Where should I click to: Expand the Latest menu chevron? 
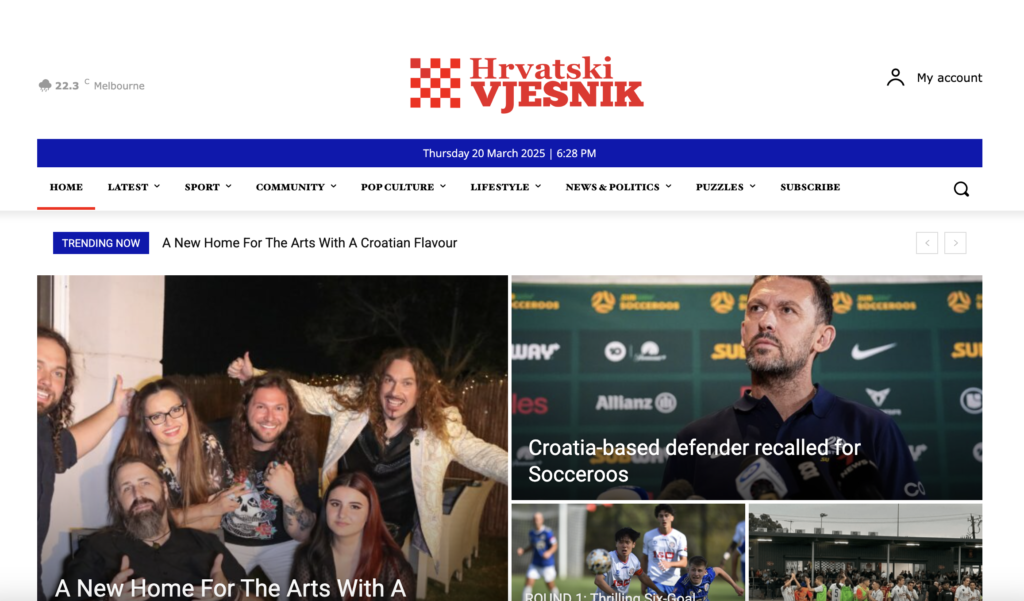coord(157,186)
